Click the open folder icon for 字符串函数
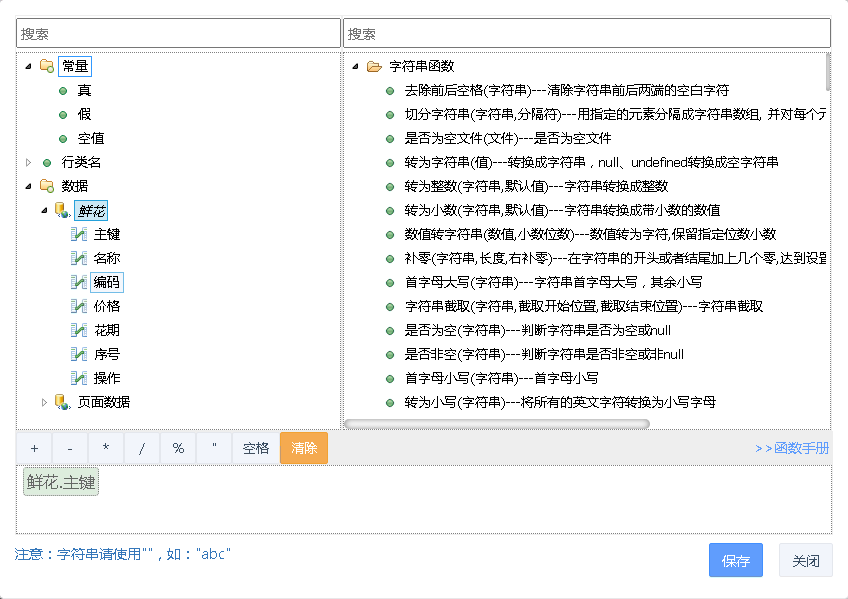Screen dimensions: 848x599 point(374,66)
